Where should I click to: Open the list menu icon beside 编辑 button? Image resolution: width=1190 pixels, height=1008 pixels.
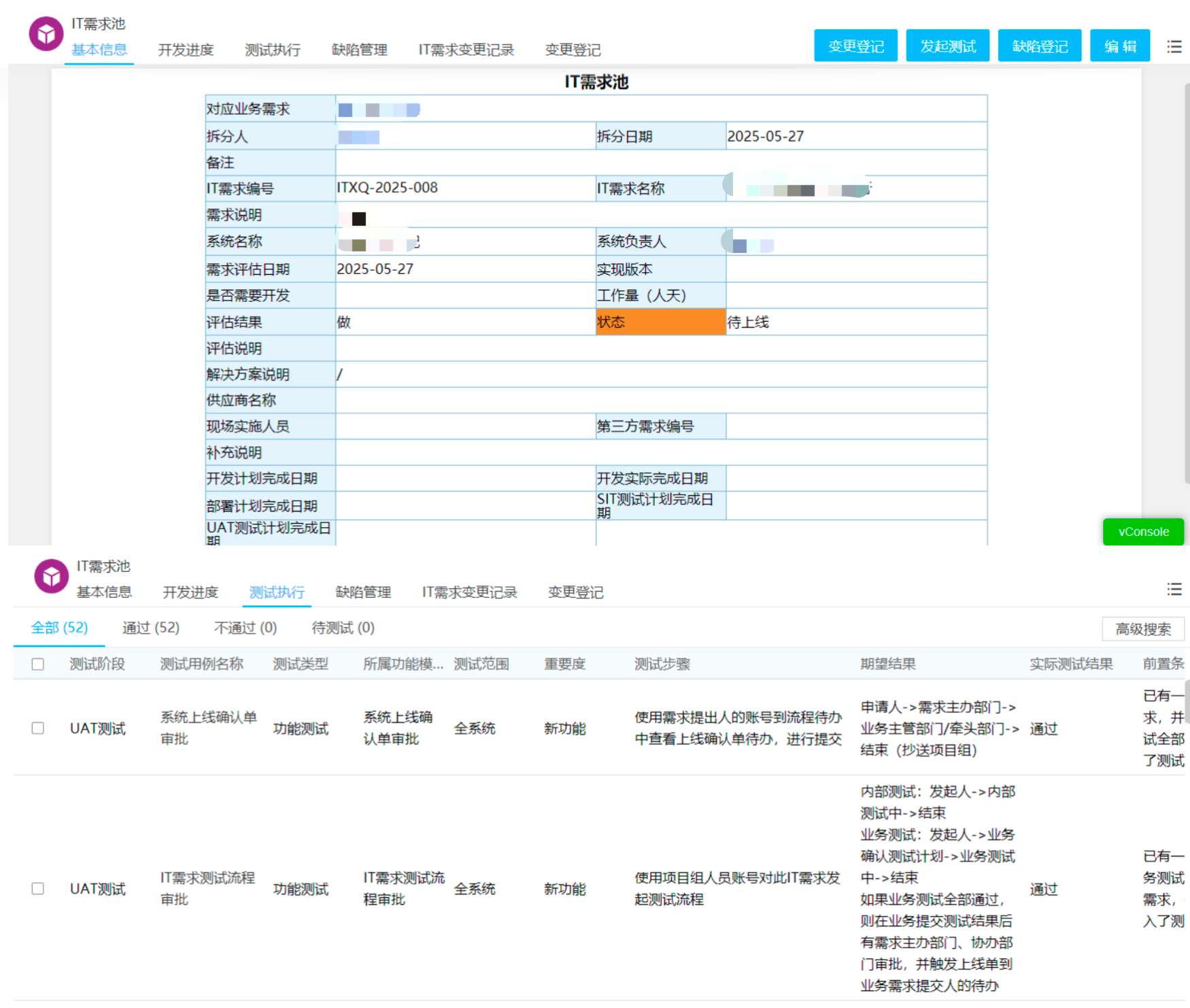[1174, 46]
